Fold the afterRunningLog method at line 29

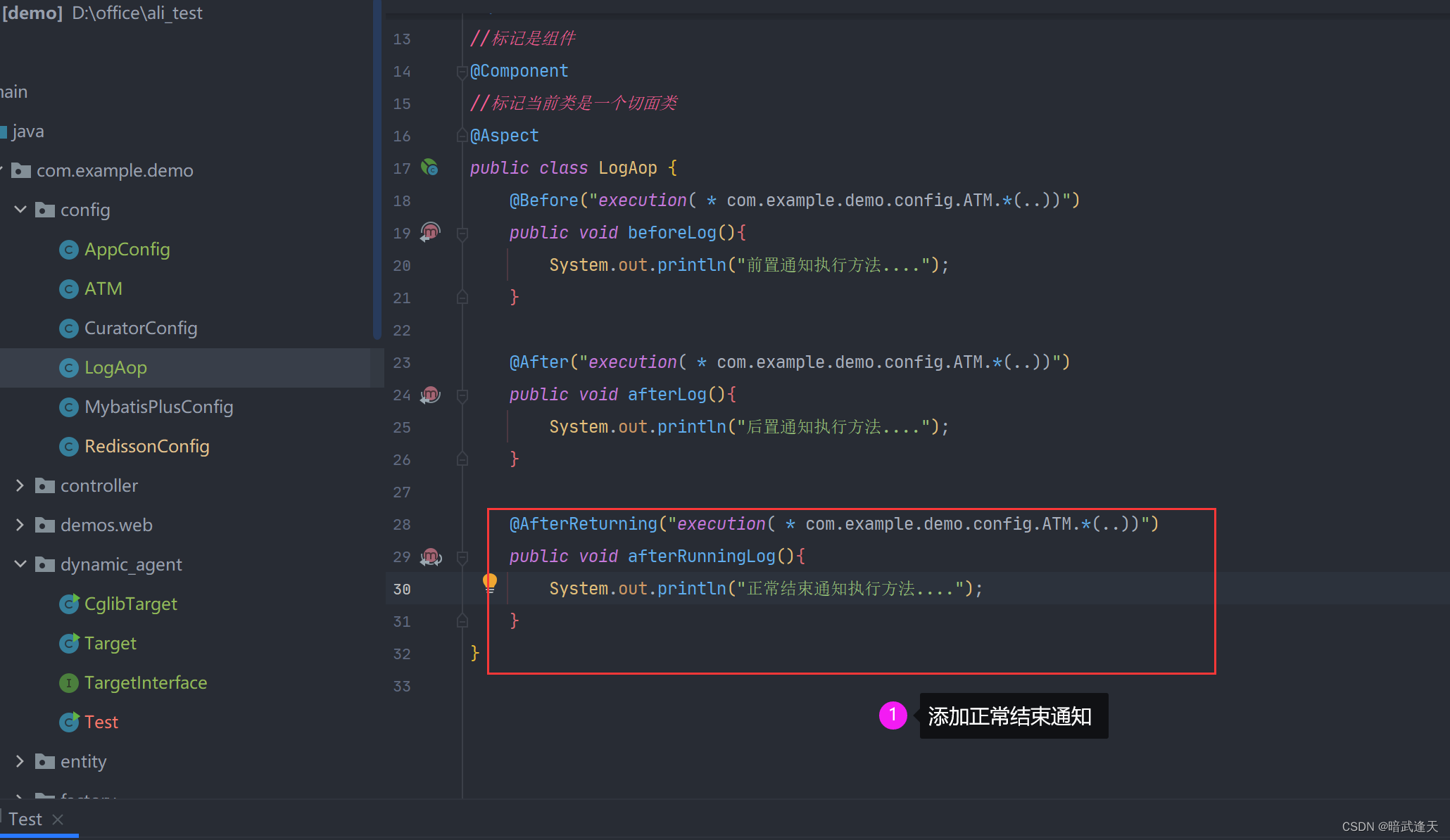[x=462, y=558]
